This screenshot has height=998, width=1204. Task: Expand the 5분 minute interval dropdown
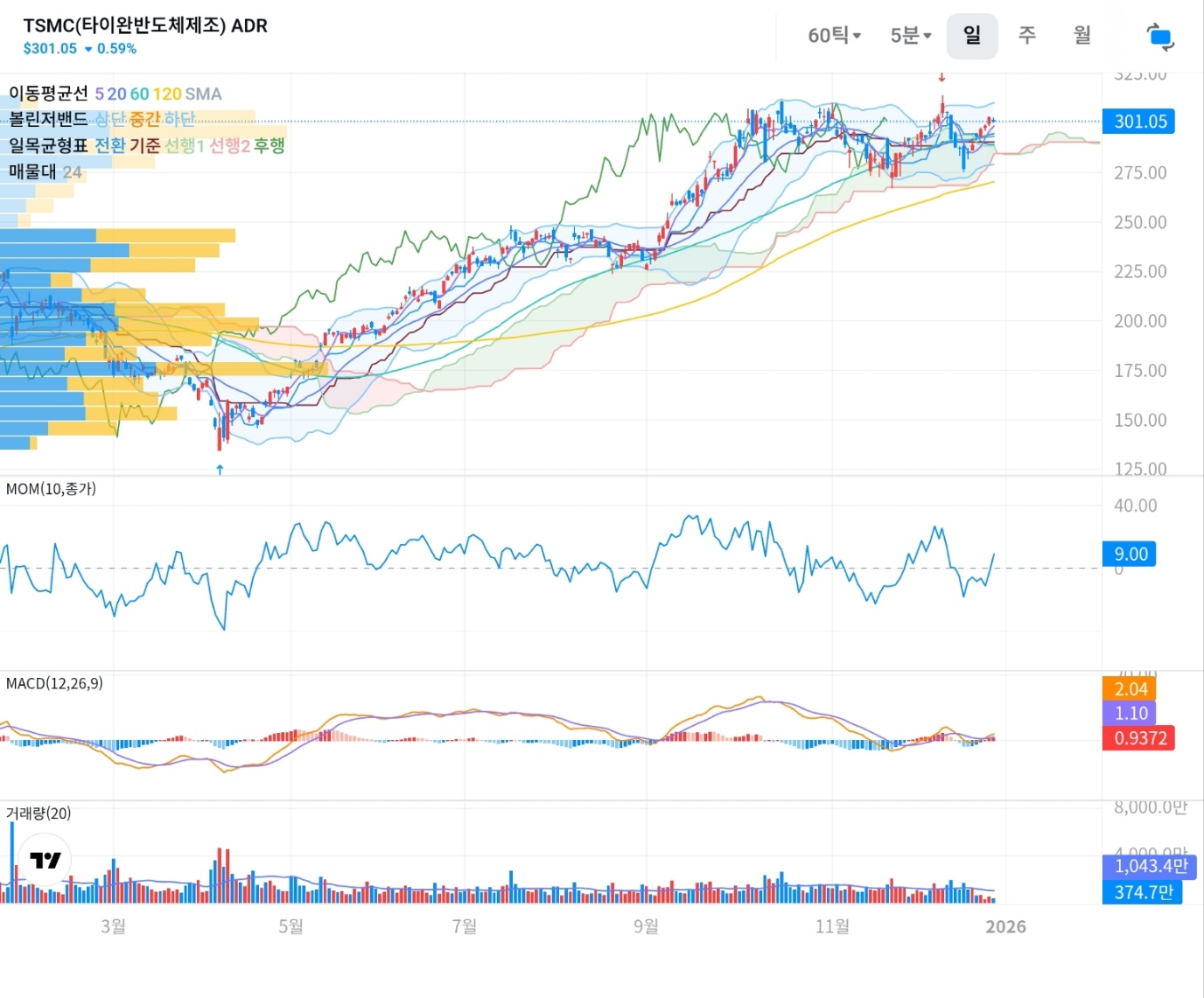coord(910,36)
